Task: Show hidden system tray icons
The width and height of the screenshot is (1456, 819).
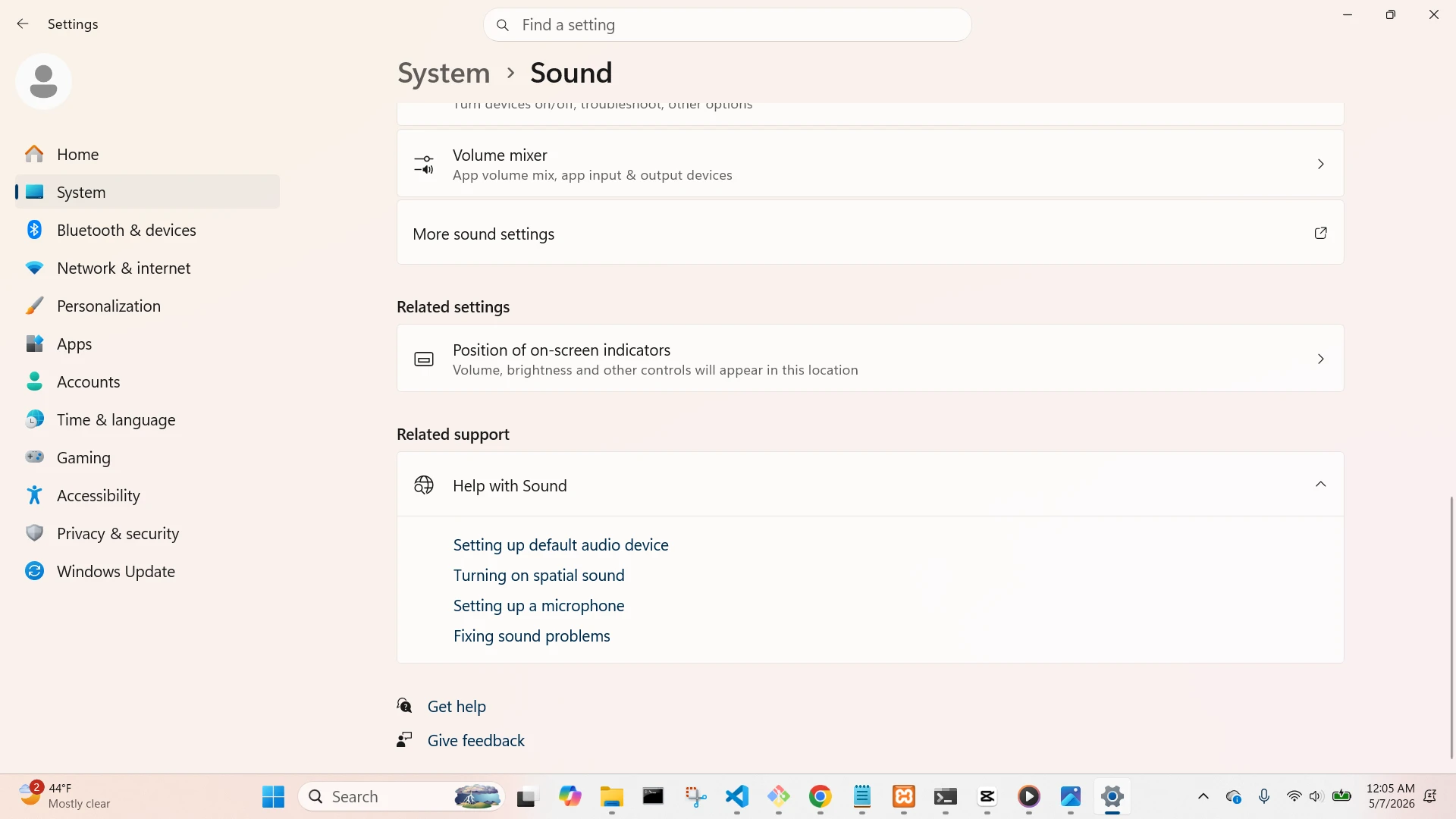Action: [1203, 796]
